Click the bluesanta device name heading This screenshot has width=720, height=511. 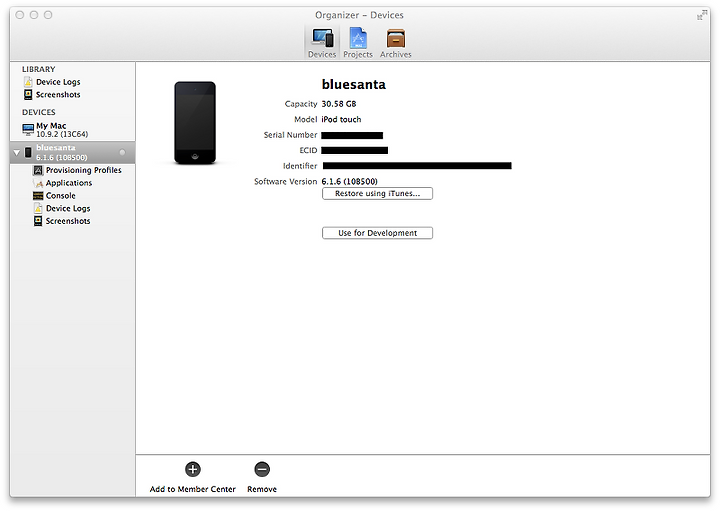[354, 84]
